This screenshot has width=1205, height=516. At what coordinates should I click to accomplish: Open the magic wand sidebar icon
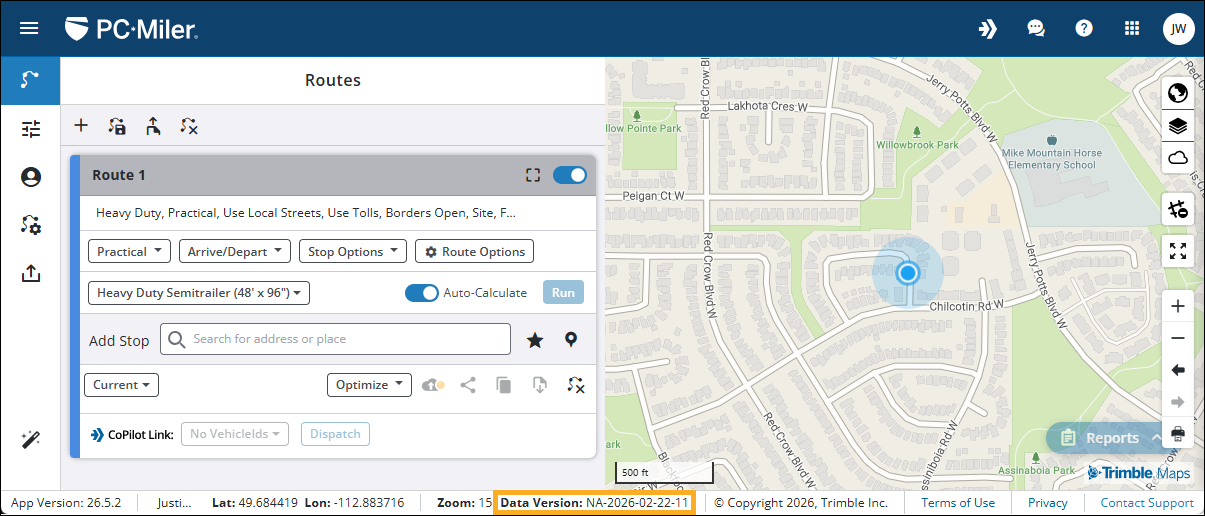click(30, 439)
